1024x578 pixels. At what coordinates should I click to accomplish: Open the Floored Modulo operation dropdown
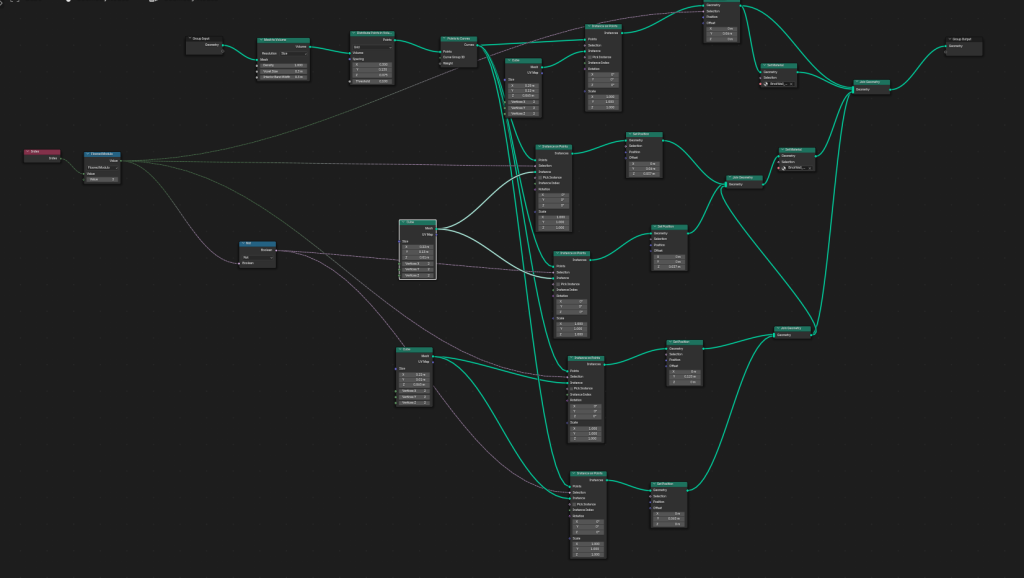click(x=103, y=167)
